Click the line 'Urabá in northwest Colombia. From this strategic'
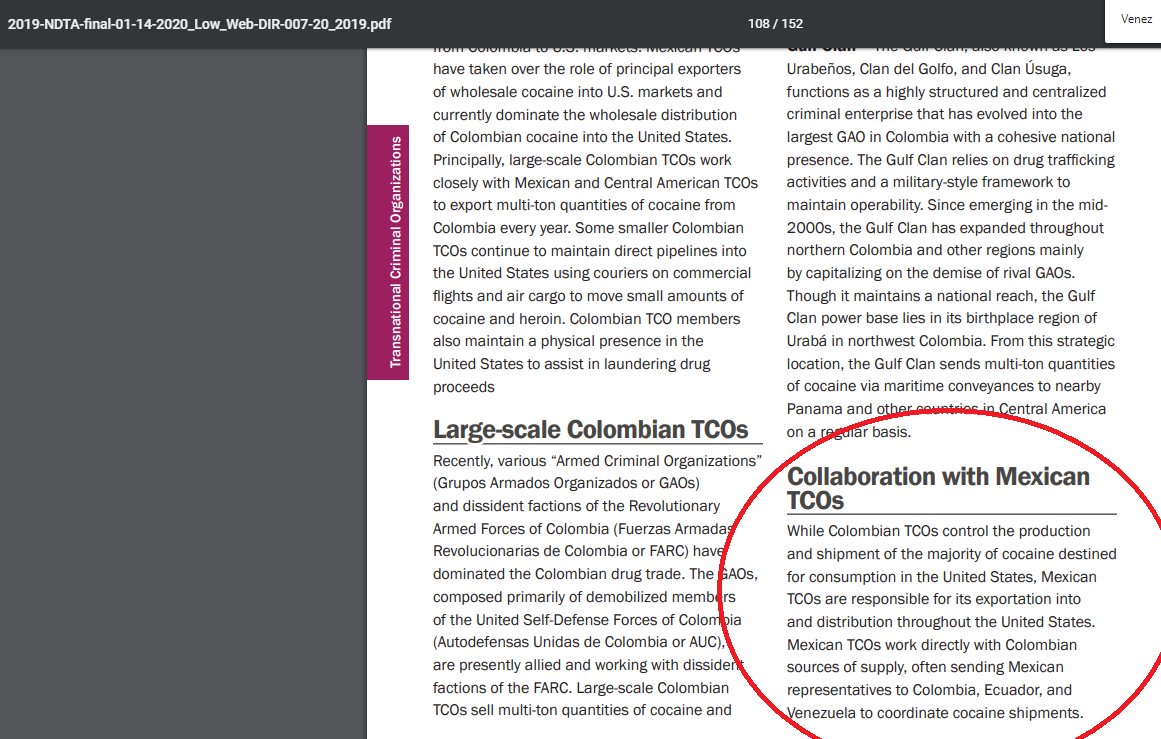1161x739 pixels. tap(950, 341)
